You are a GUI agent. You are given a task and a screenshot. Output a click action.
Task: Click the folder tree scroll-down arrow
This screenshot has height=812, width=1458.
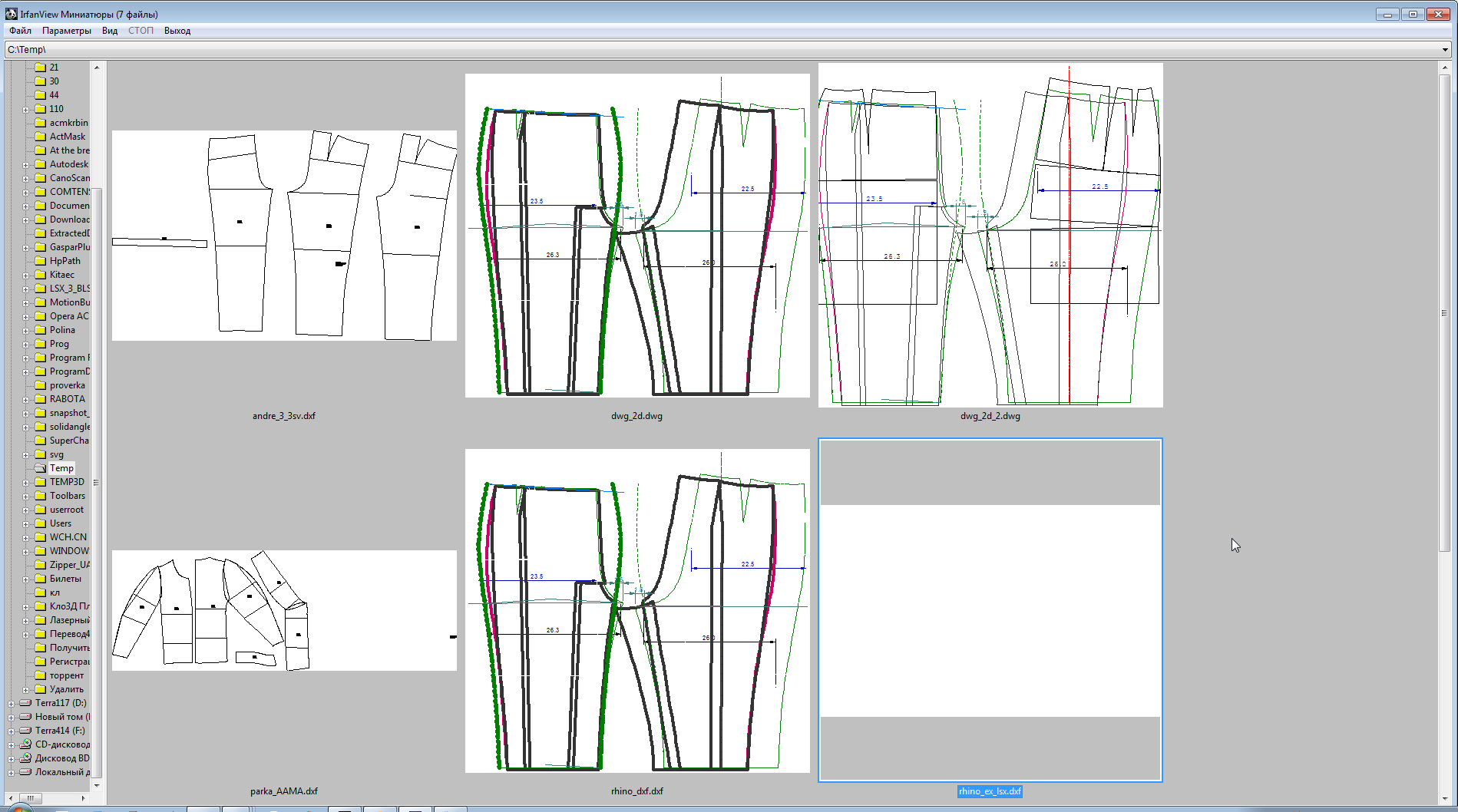pos(97,786)
